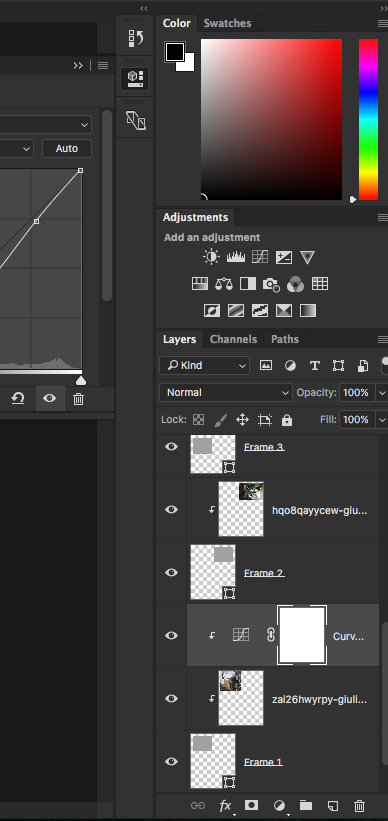The height and width of the screenshot is (821, 388).
Task: Hide the Frame 1 layer
Action: (171, 761)
